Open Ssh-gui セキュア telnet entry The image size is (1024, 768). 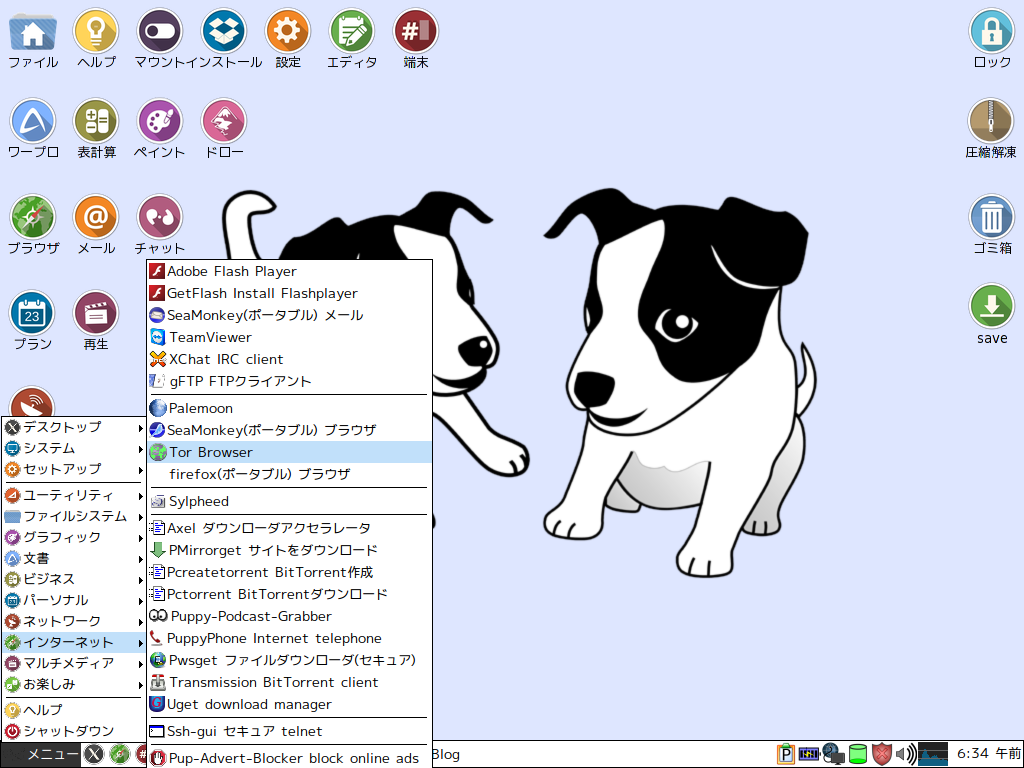tap(290, 731)
